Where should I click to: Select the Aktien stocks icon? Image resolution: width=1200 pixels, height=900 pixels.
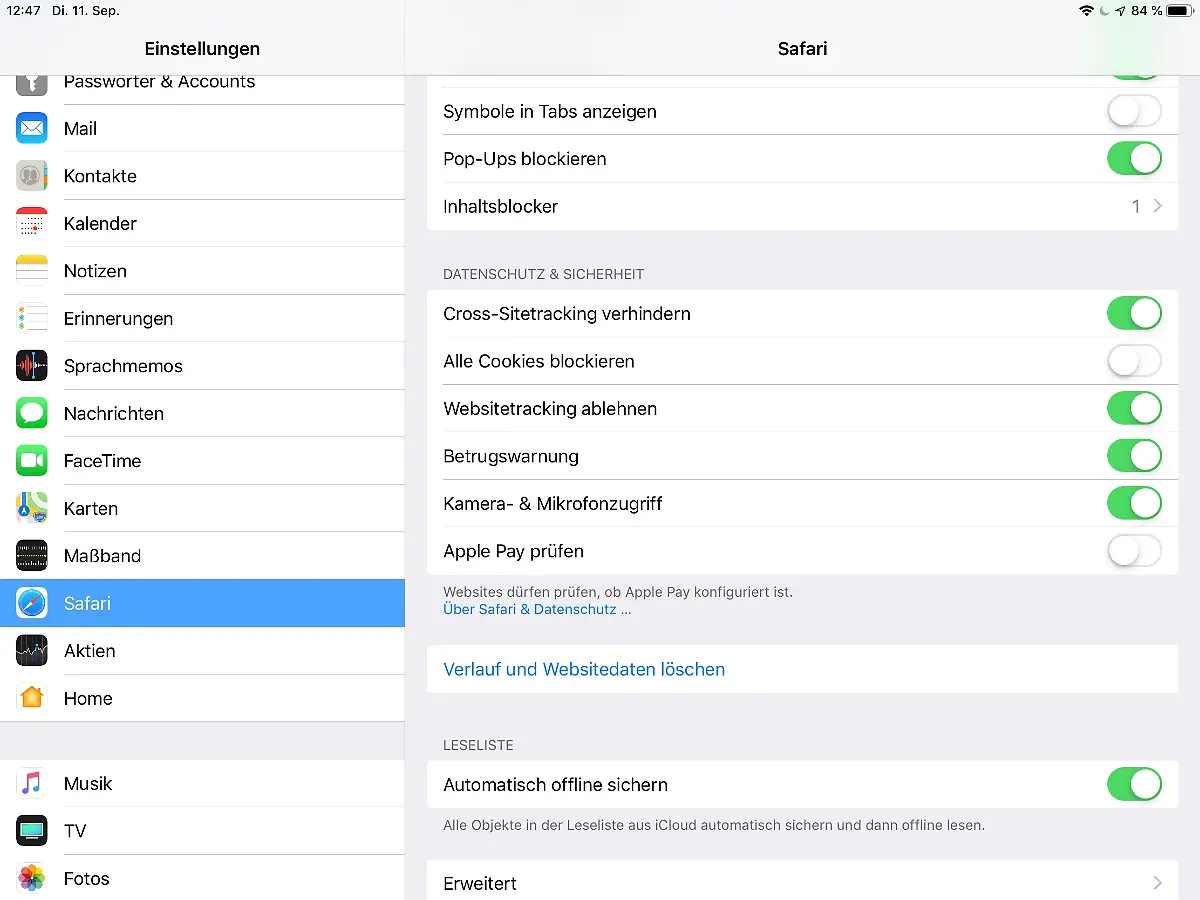tap(32, 651)
